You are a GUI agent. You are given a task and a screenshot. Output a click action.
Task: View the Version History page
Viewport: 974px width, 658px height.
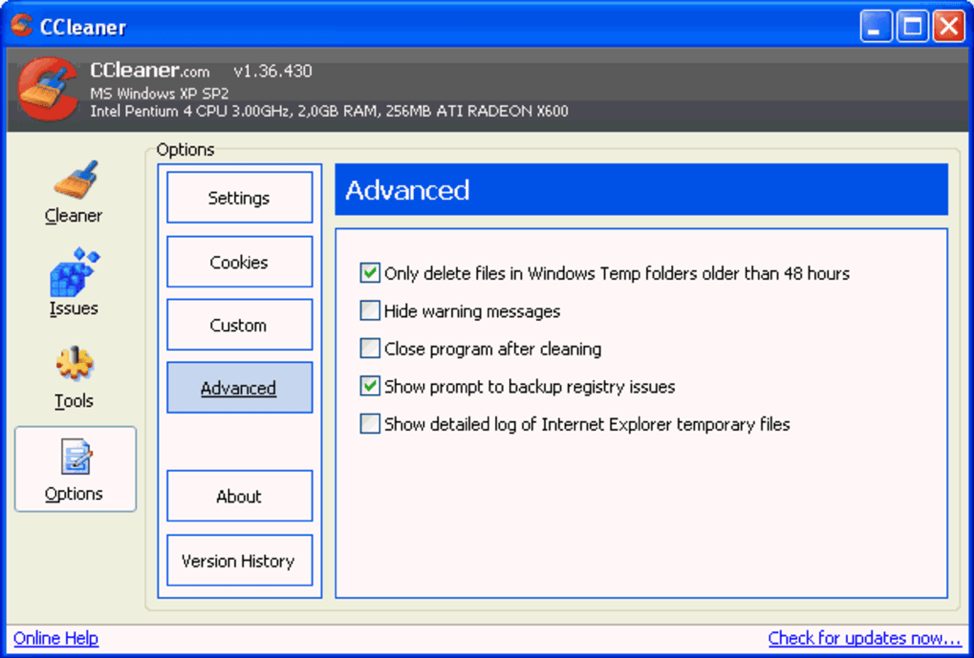pyautogui.click(x=239, y=560)
